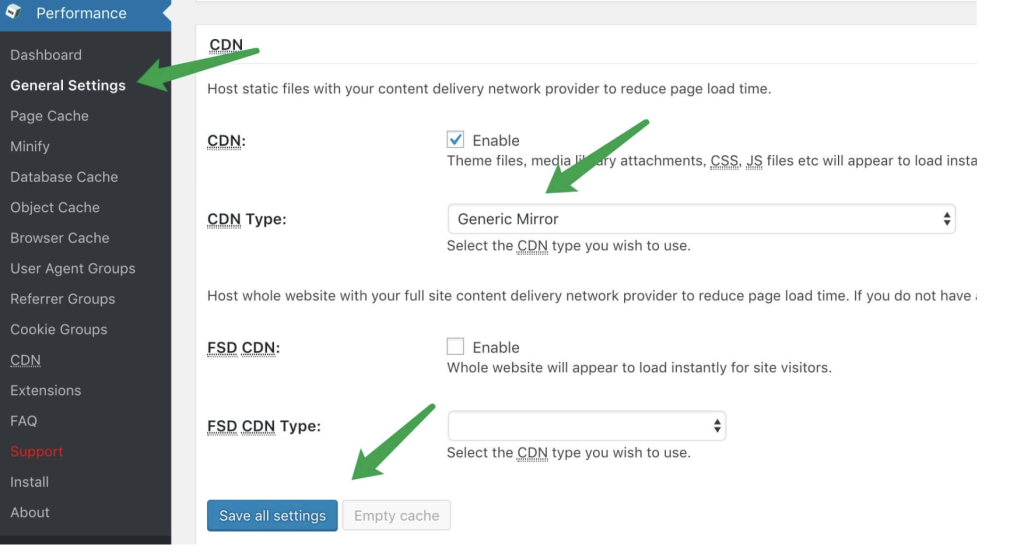Screen dimensions: 1024x555
Task: Click Save all settings button
Action: coord(272,515)
